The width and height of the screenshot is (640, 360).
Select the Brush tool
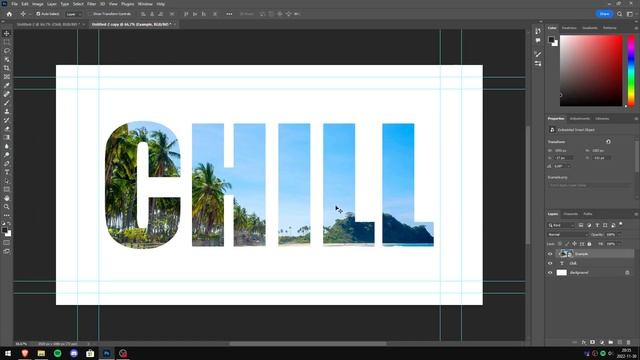click(7, 103)
